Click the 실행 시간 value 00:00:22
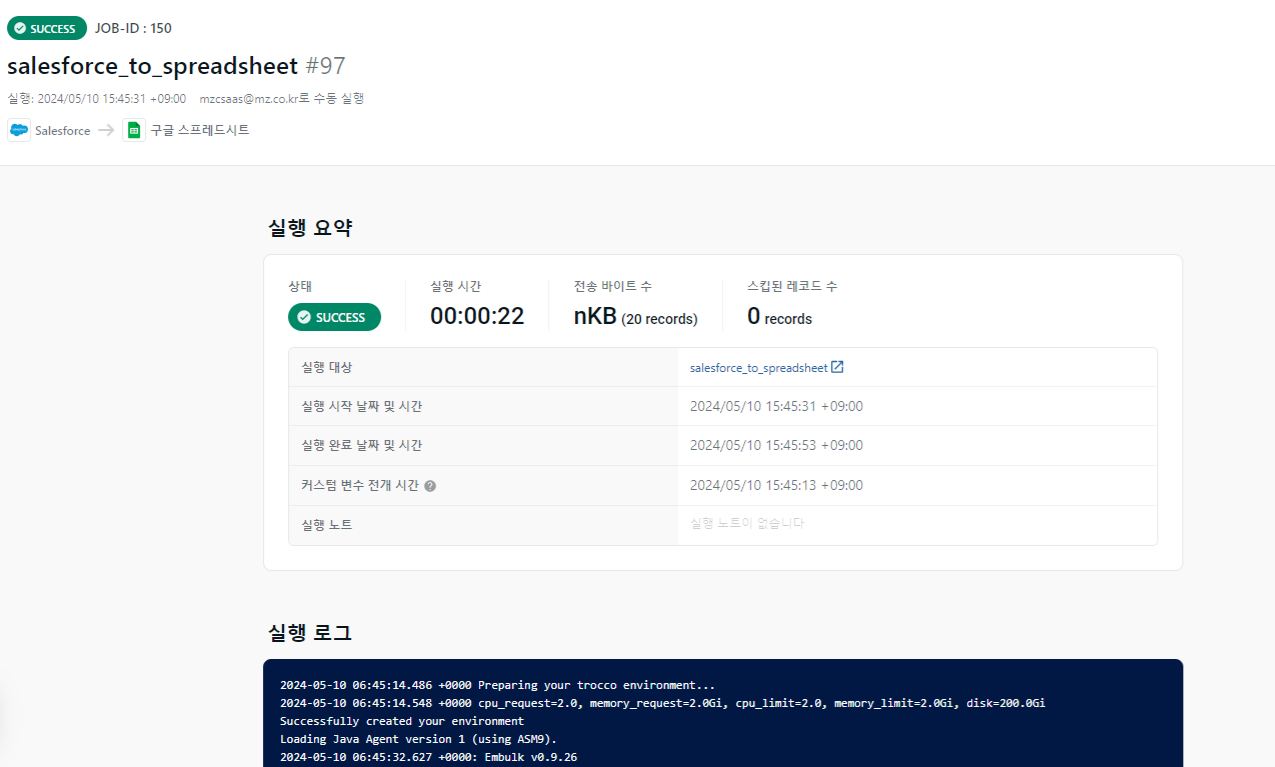The height and width of the screenshot is (767, 1275). (x=477, y=317)
